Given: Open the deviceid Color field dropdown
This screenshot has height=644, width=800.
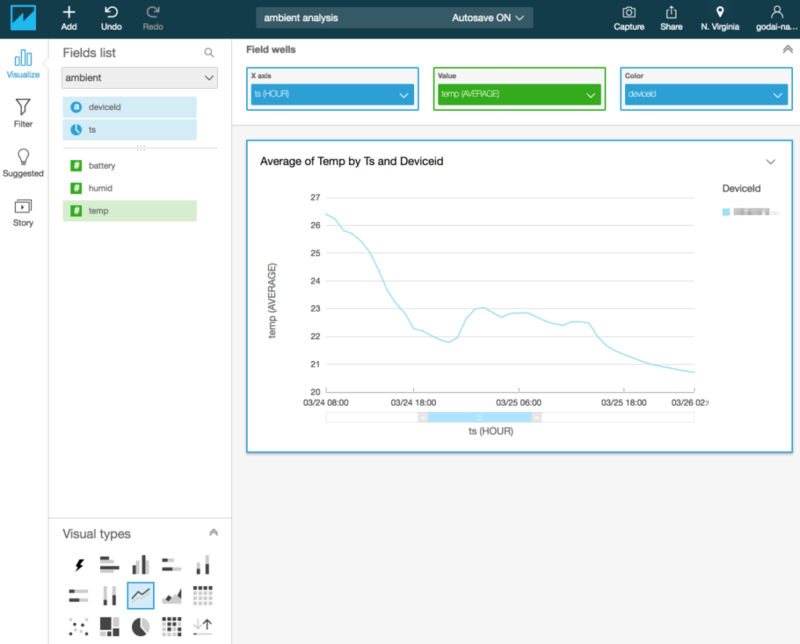Looking at the screenshot, I should [706, 94].
